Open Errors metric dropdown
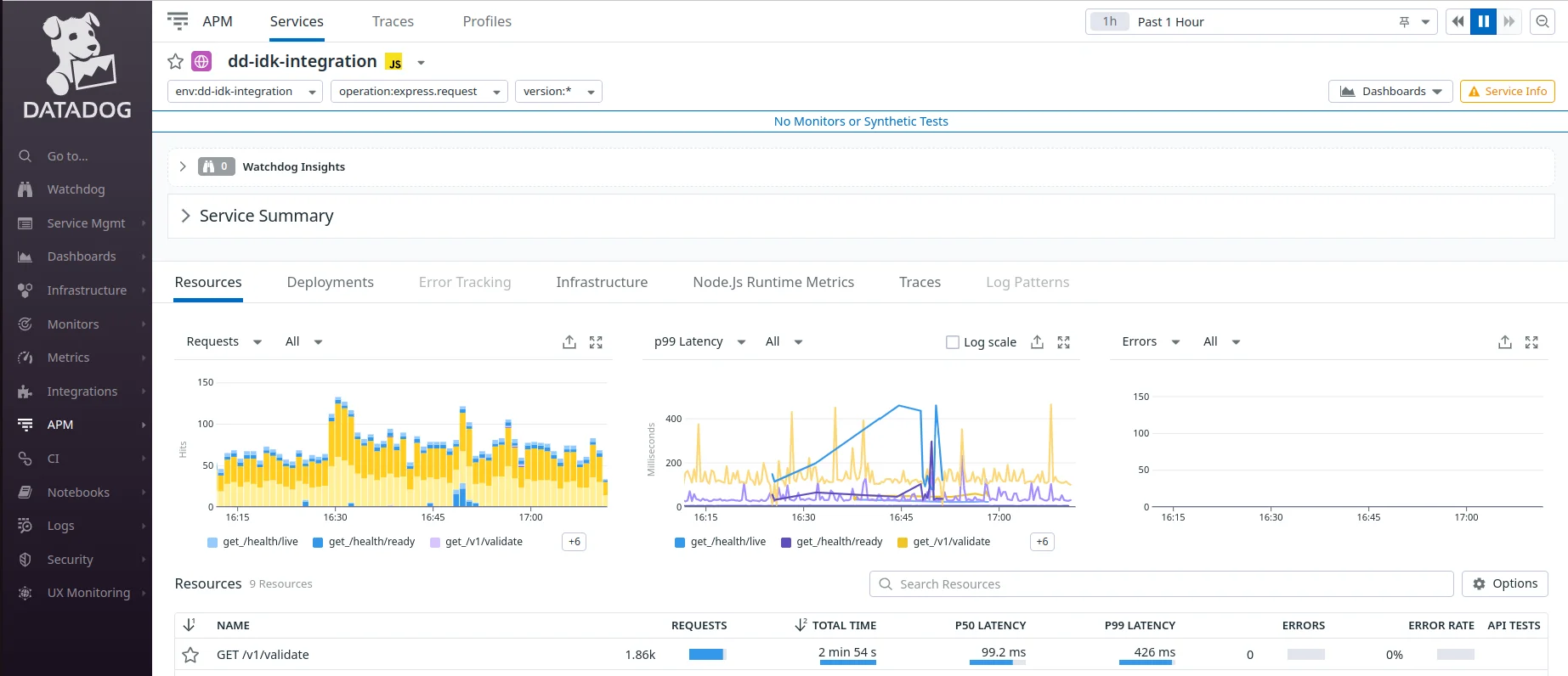1568x676 pixels. 1151,341
